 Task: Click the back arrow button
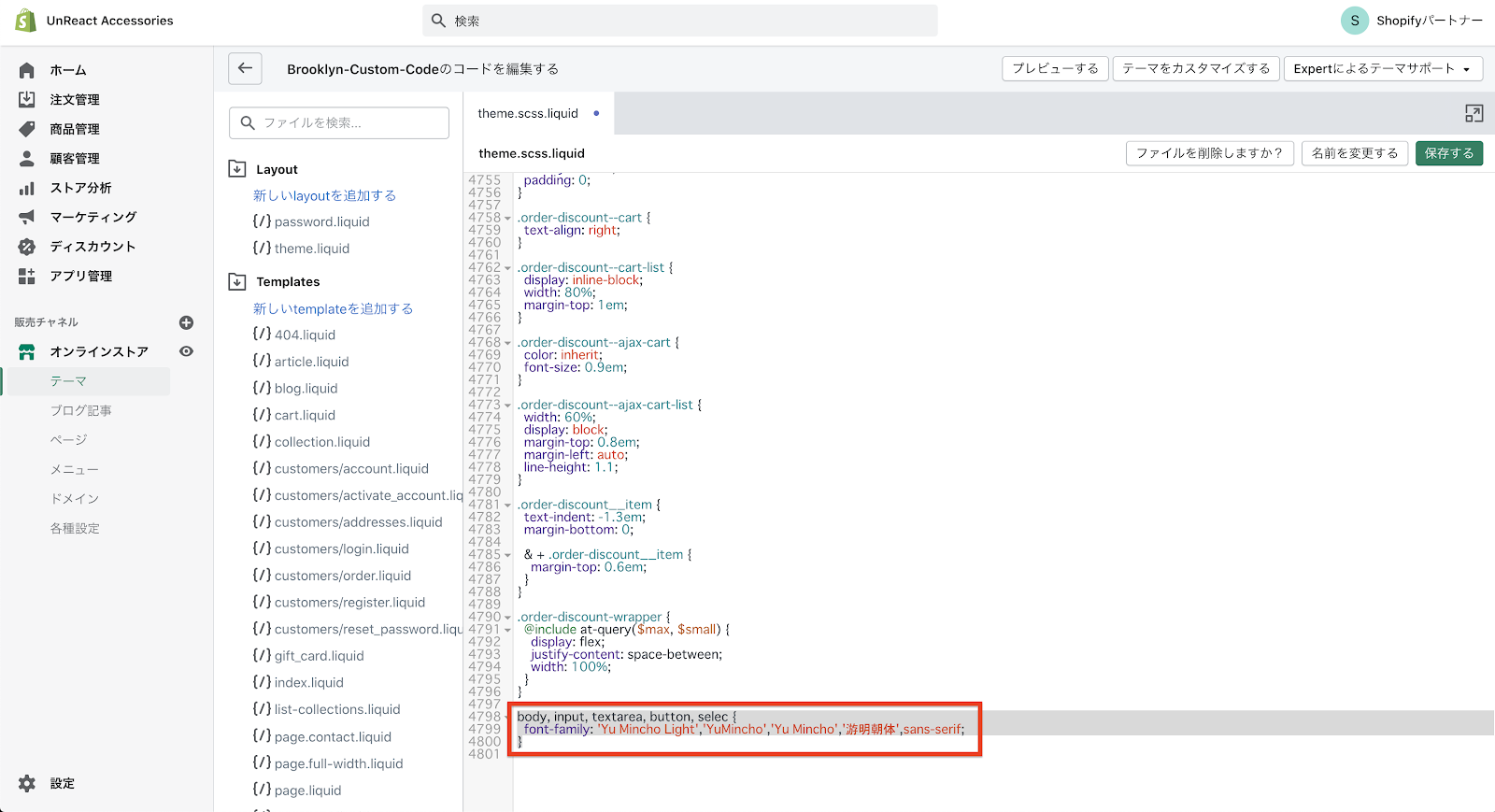click(245, 68)
